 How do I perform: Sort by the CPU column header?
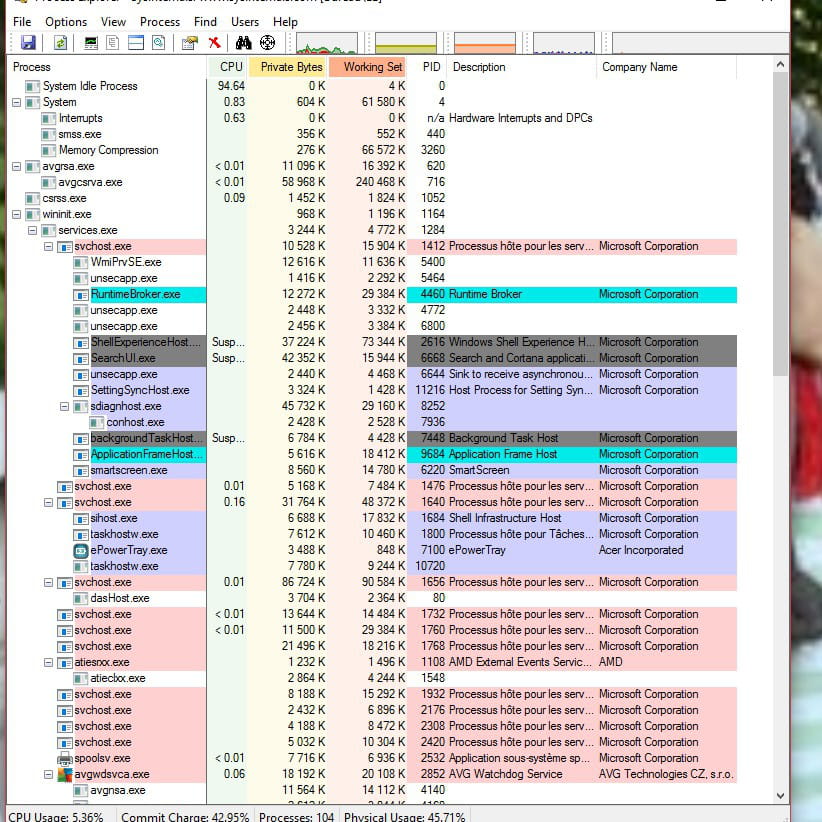point(228,67)
